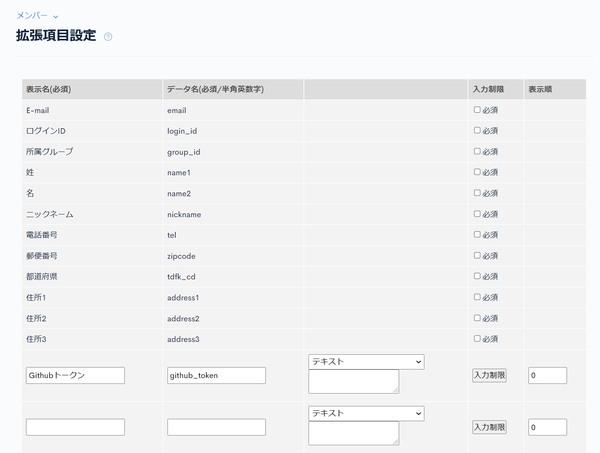Tick the 必須 checkbox for E-mail
The image size is (600, 453).
click(x=477, y=110)
